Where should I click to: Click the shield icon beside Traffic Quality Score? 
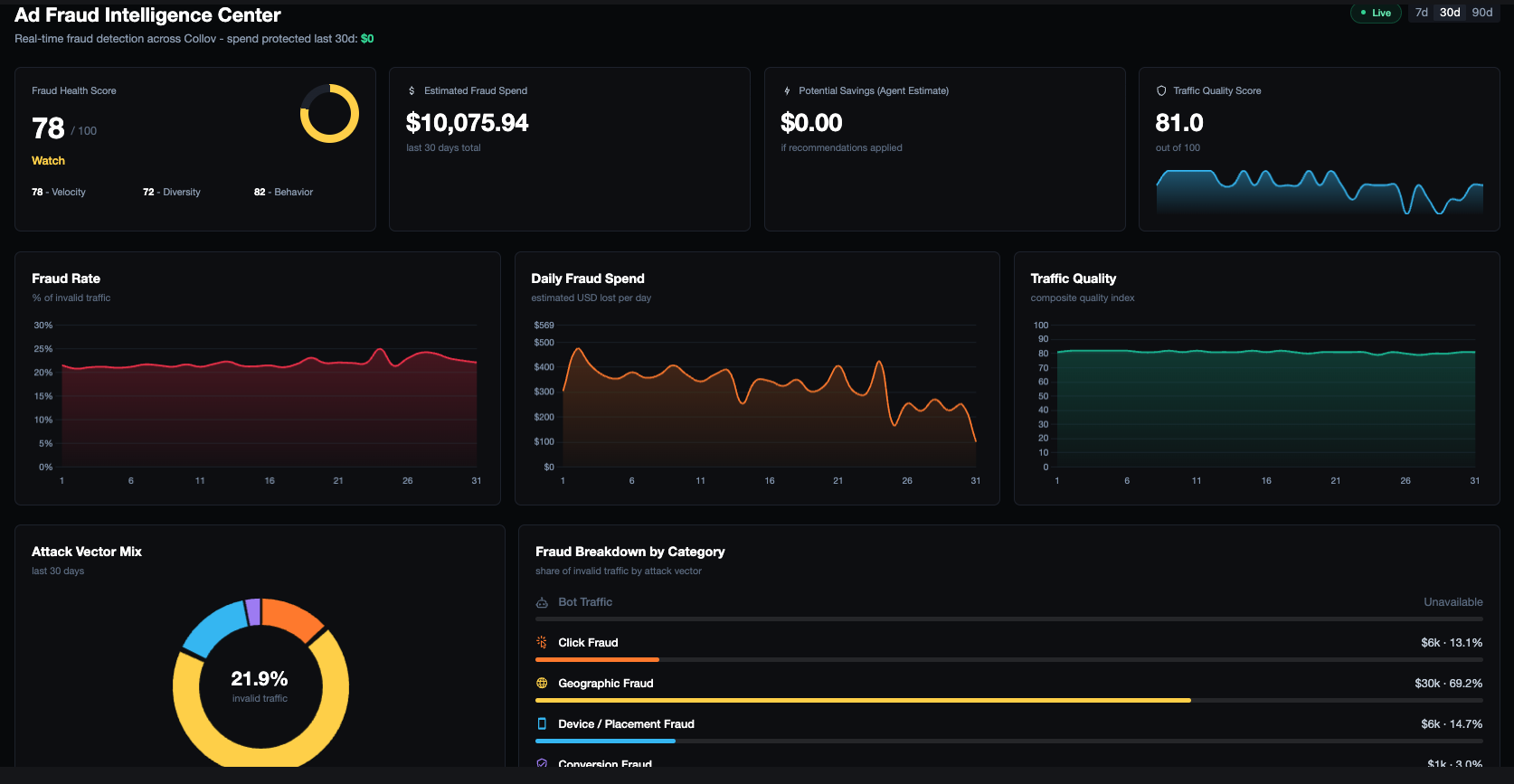click(x=1161, y=90)
